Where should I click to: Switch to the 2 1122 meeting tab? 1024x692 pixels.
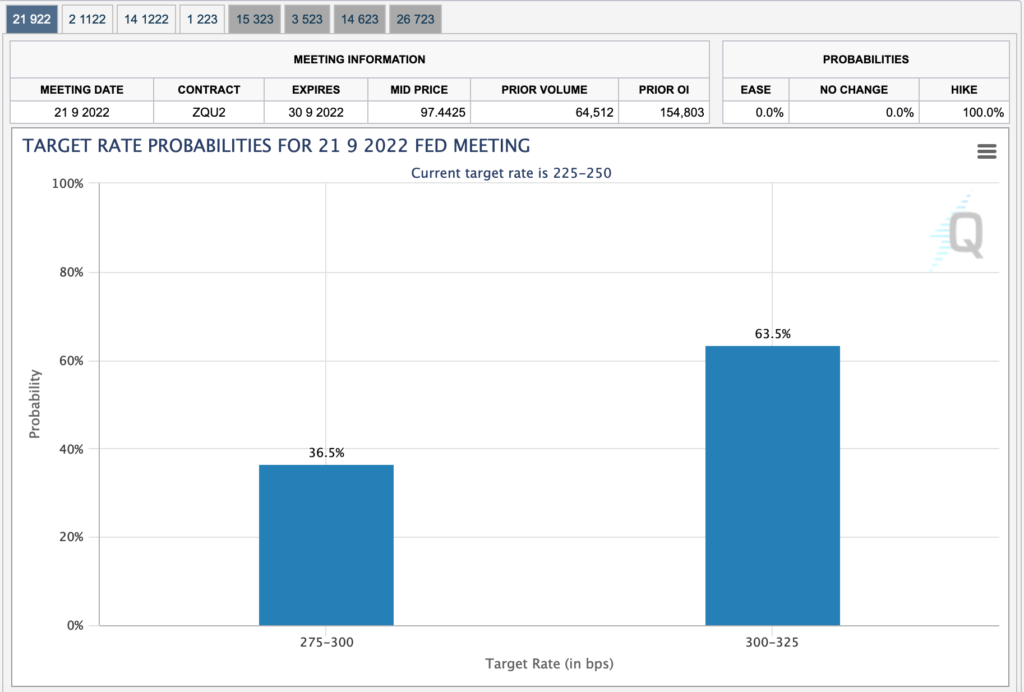86,19
